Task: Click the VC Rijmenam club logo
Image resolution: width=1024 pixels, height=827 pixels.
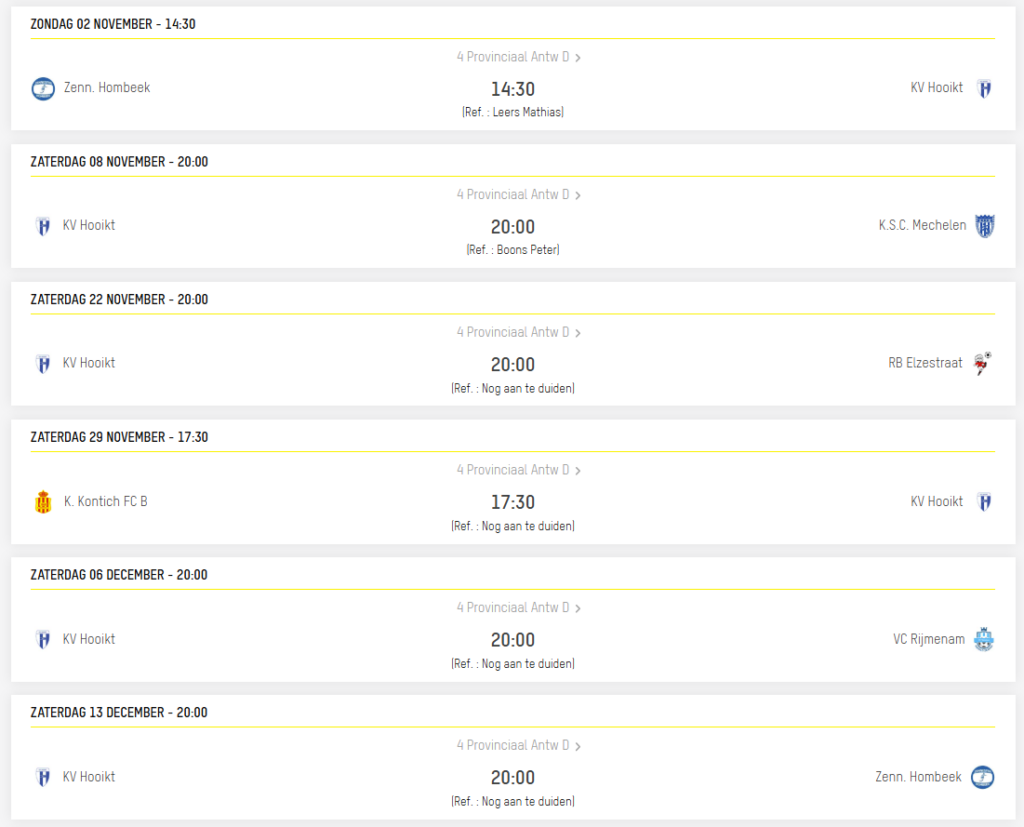Action: 984,640
